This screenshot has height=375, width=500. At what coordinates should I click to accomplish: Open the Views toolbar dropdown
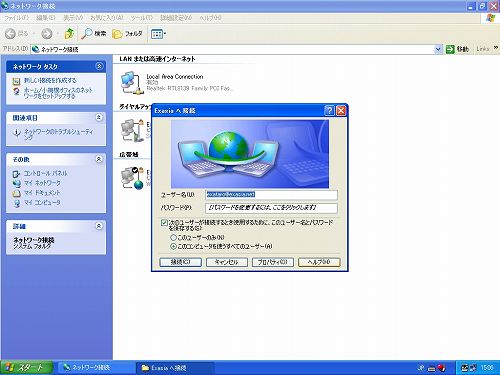pos(158,34)
